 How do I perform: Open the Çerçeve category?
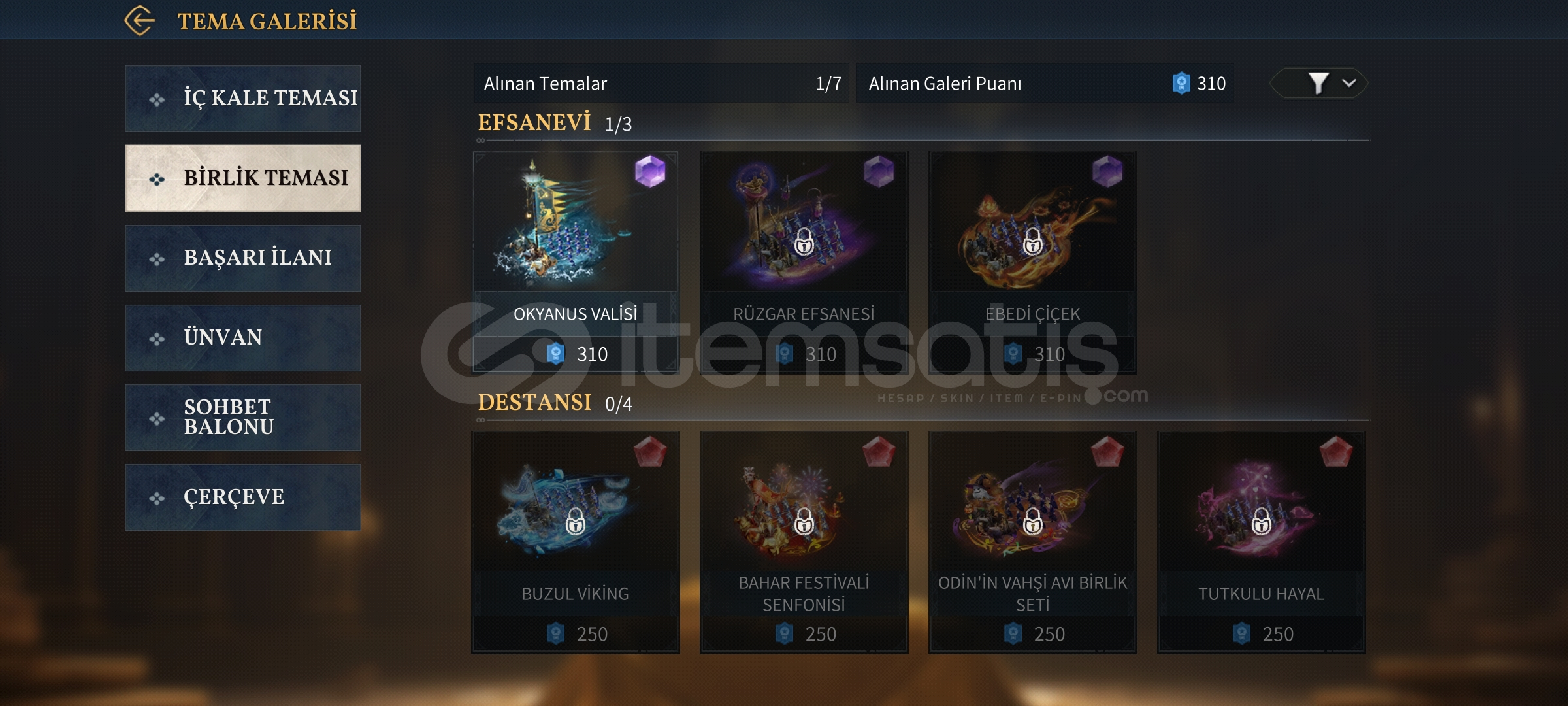coord(243,497)
